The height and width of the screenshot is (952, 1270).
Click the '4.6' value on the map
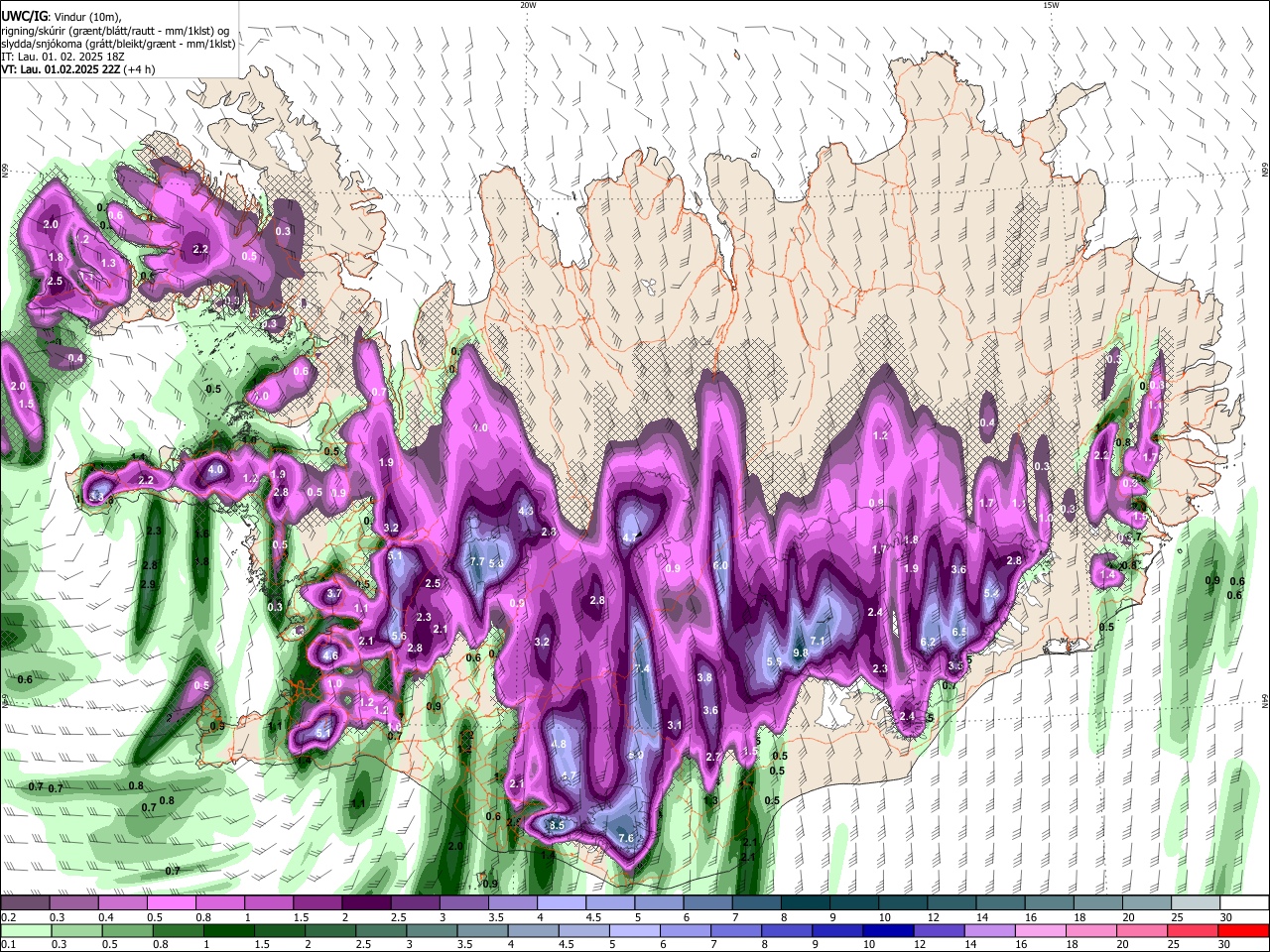330,656
